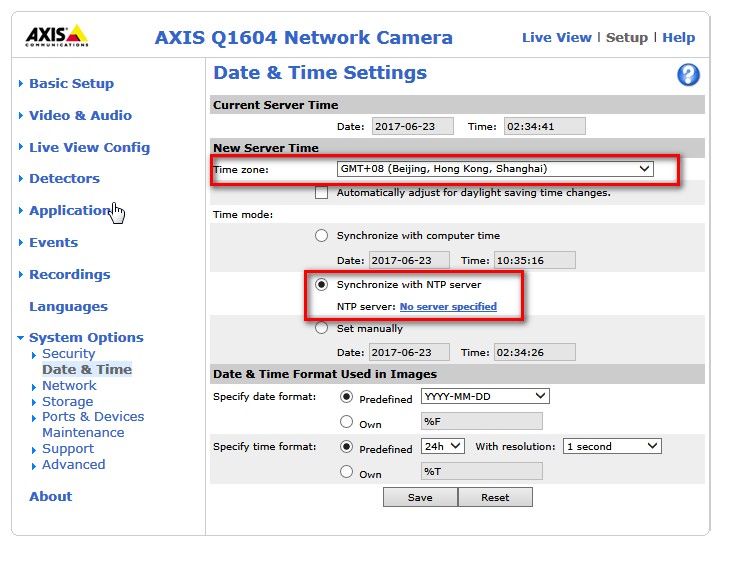Image resolution: width=729 pixels, height=568 pixels.
Task: Select Predefined time format option
Action: pos(346,447)
